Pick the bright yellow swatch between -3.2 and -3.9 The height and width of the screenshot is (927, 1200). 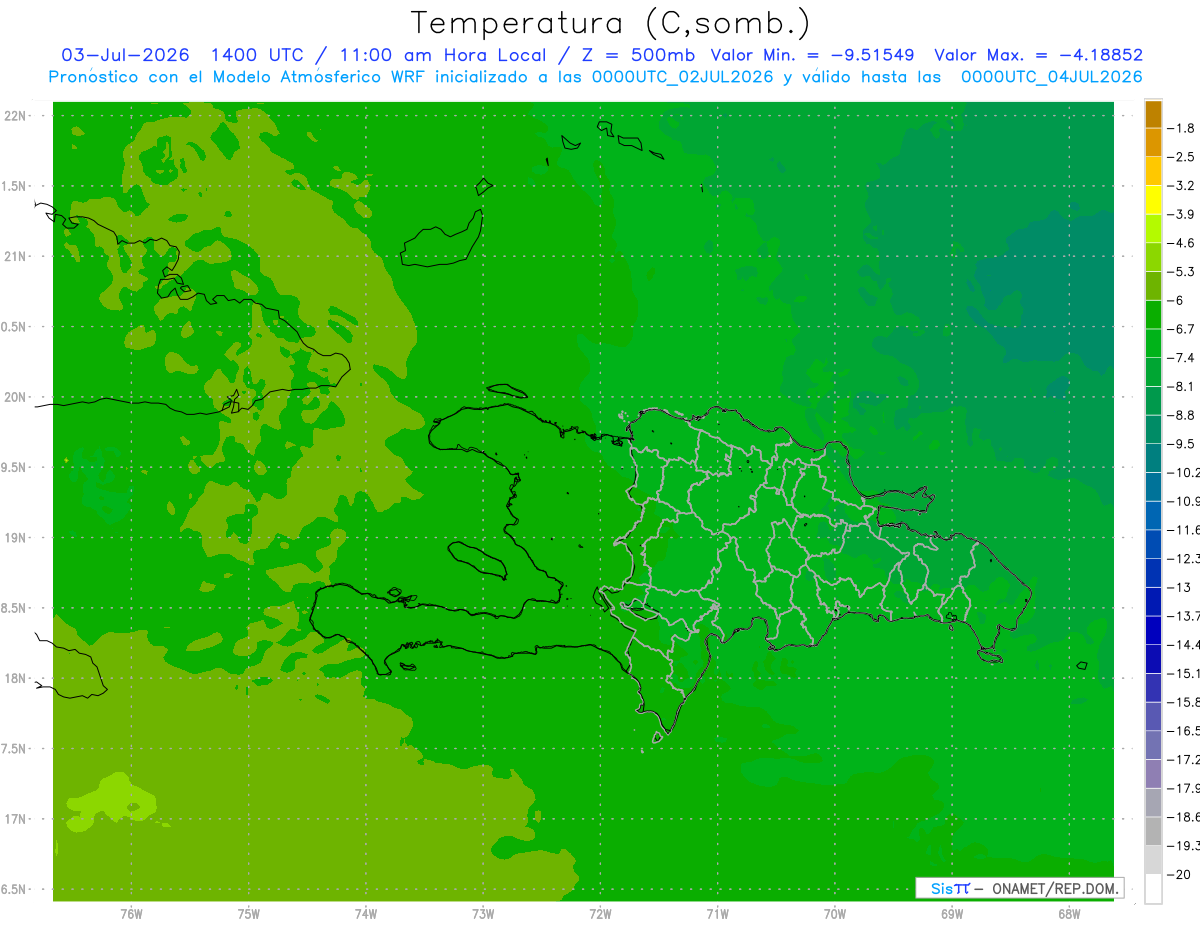click(1153, 200)
